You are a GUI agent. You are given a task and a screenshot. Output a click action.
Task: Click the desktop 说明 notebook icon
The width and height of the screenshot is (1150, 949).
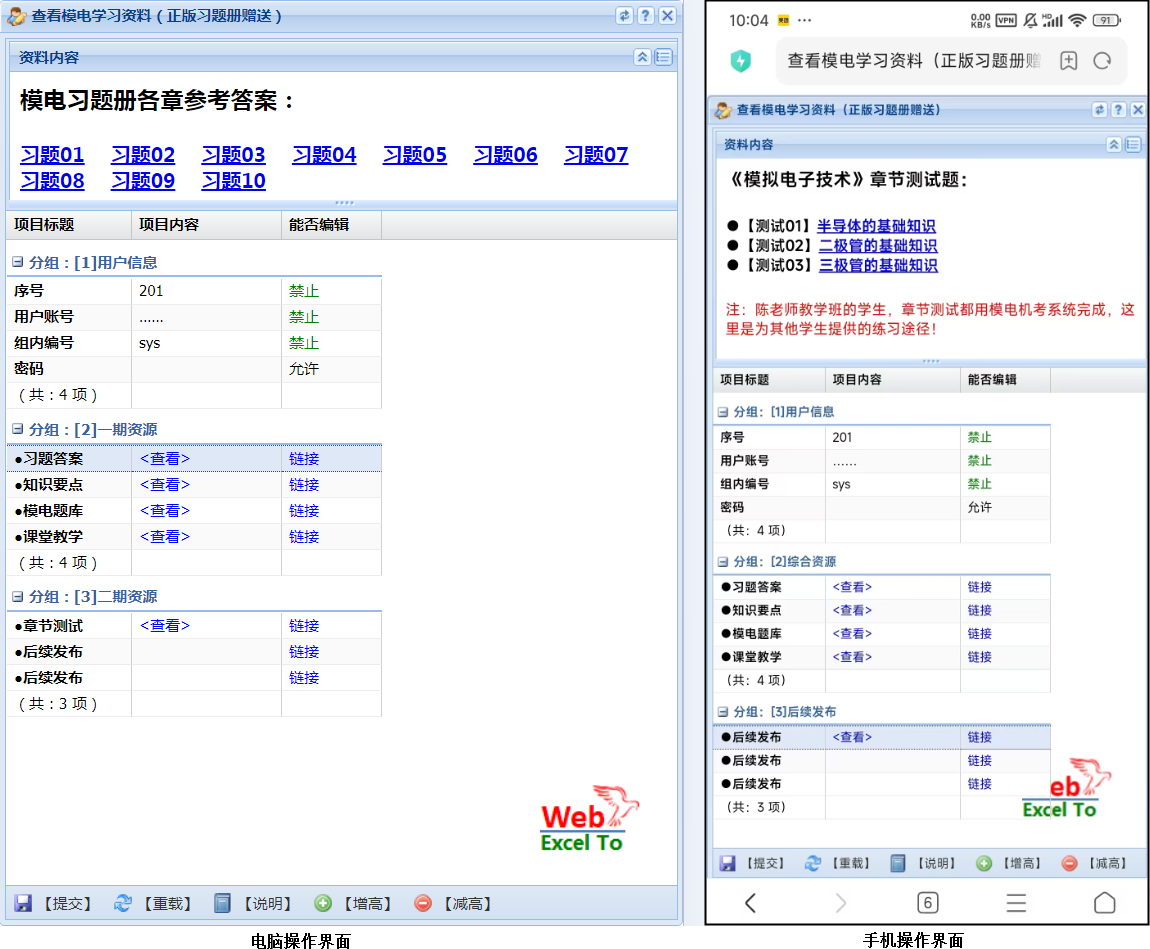click(223, 904)
